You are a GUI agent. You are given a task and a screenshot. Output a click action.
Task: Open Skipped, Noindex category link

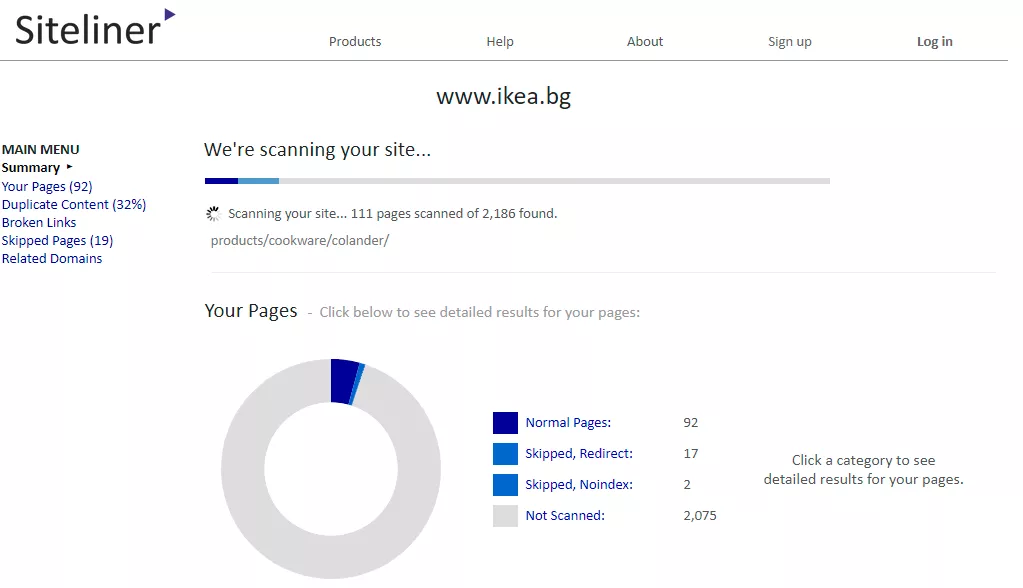click(x=579, y=484)
